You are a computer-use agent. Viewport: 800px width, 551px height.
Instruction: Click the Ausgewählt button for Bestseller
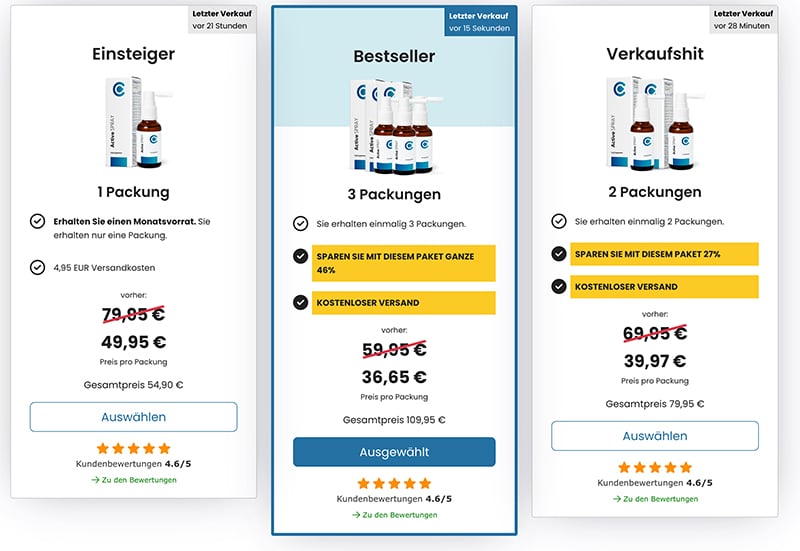(394, 452)
